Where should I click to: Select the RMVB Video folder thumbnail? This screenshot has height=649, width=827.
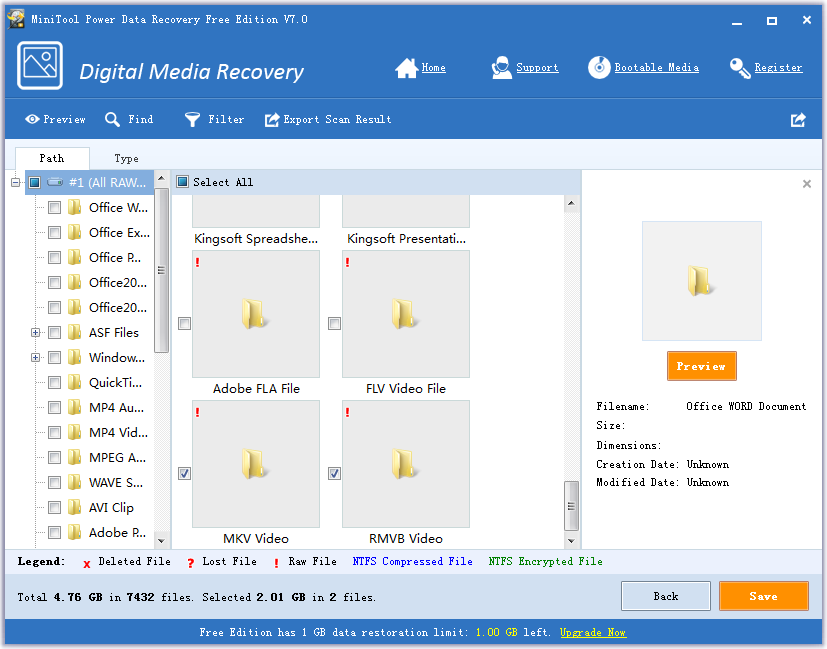click(x=406, y=463)
